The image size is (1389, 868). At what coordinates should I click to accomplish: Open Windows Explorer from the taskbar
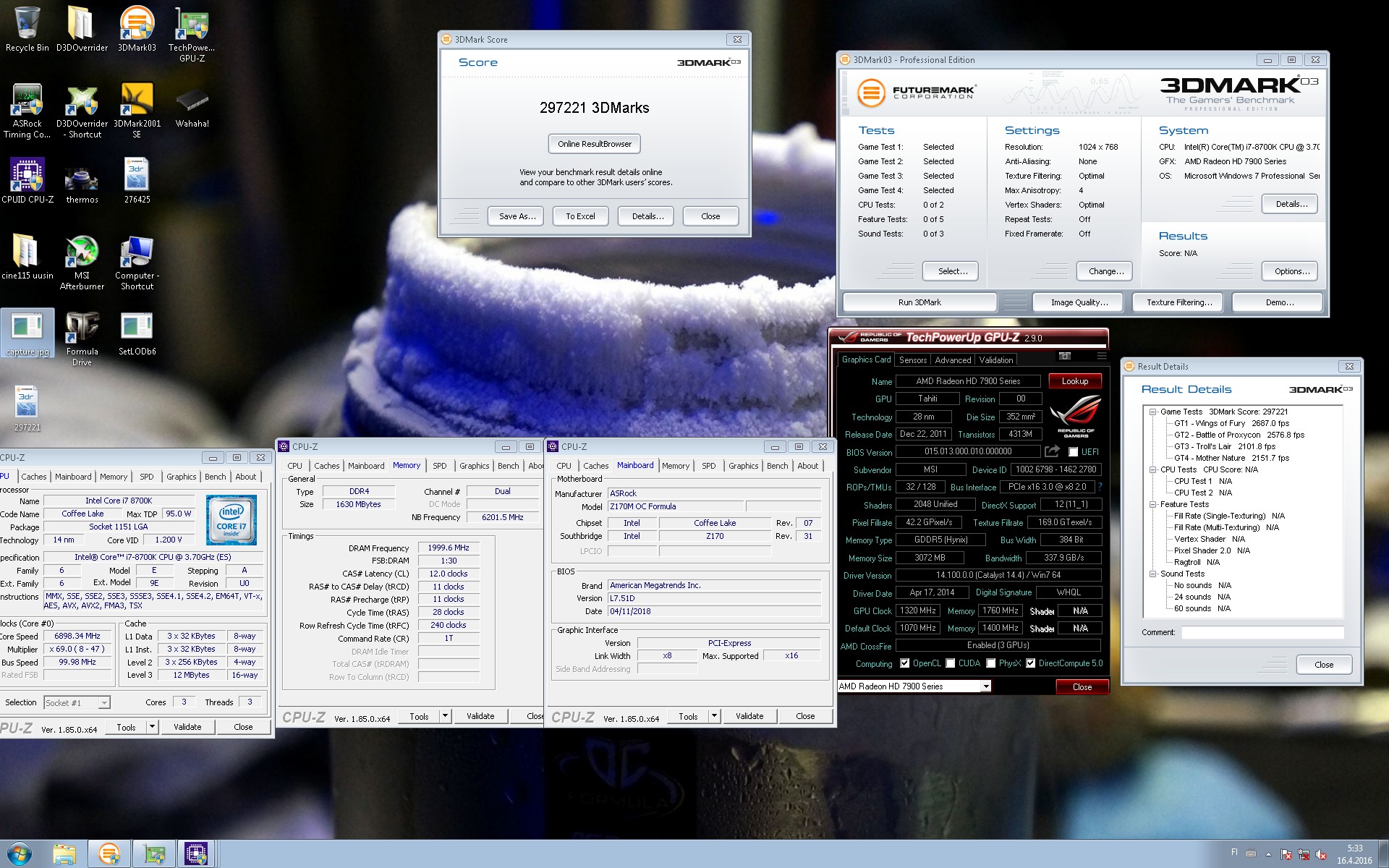tap(64, 854)
